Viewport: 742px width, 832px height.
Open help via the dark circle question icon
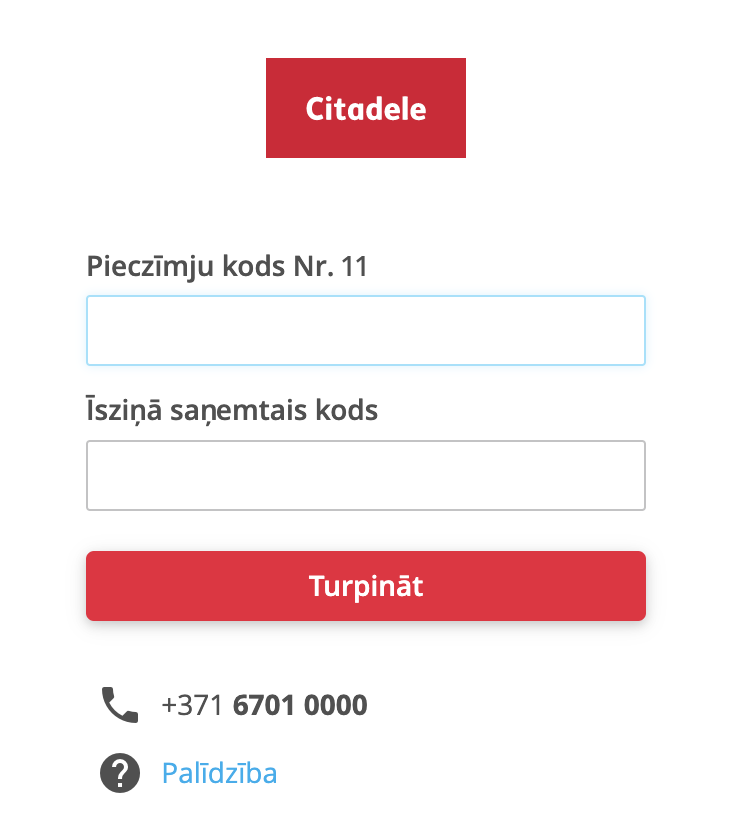tap(120, 773)
